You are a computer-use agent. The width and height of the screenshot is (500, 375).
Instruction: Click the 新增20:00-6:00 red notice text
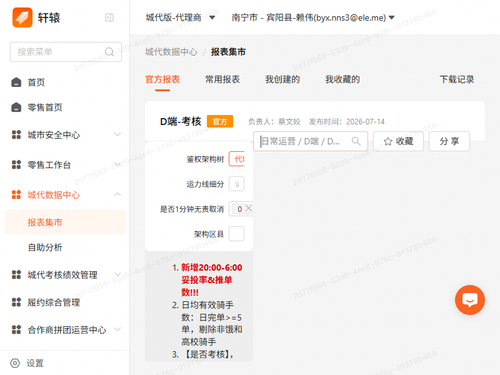(x=211, y=280)
